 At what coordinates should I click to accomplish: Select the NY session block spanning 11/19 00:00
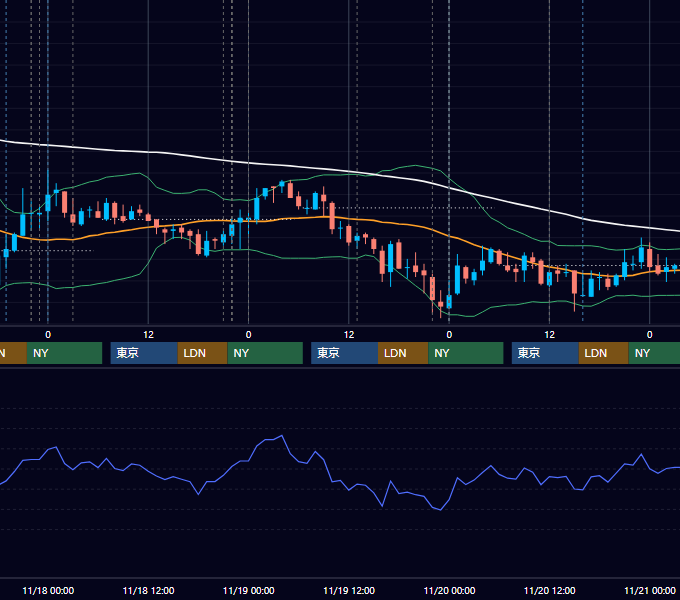click(265, 353)
